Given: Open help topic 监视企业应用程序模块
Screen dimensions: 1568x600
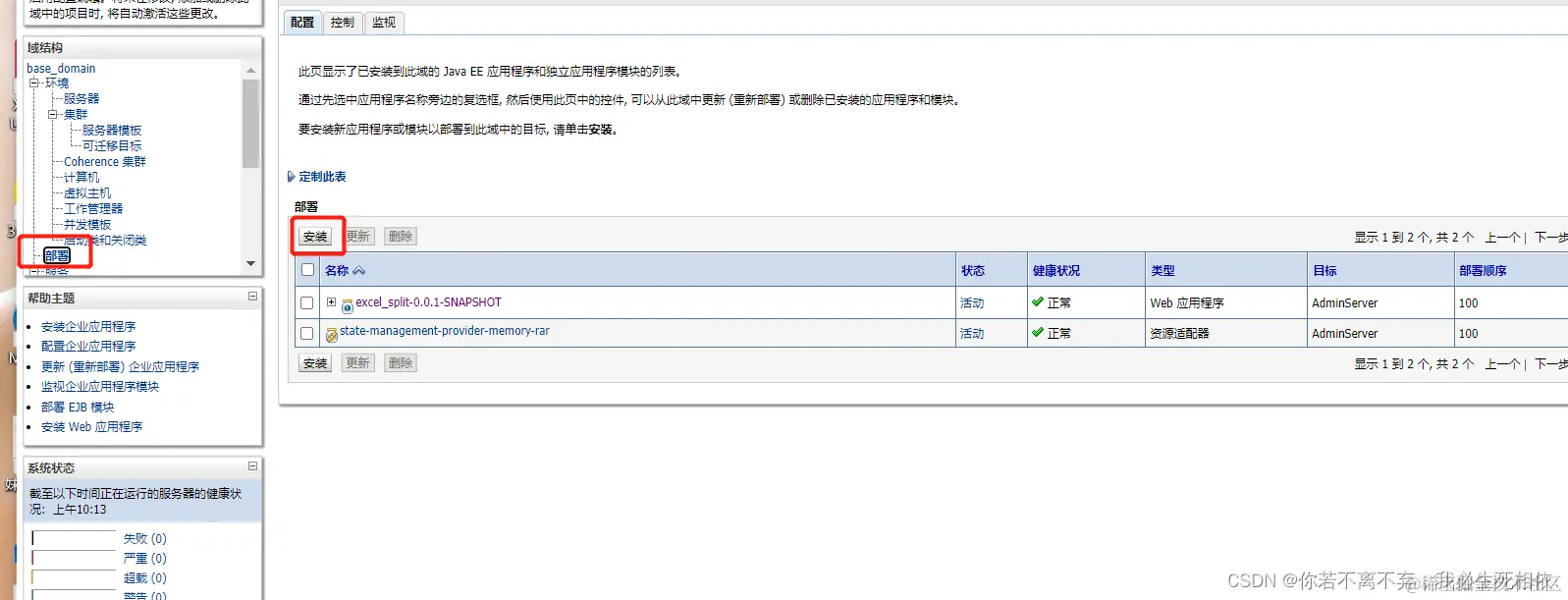Looking at the screenshot, I should click(x=100, y=387).
